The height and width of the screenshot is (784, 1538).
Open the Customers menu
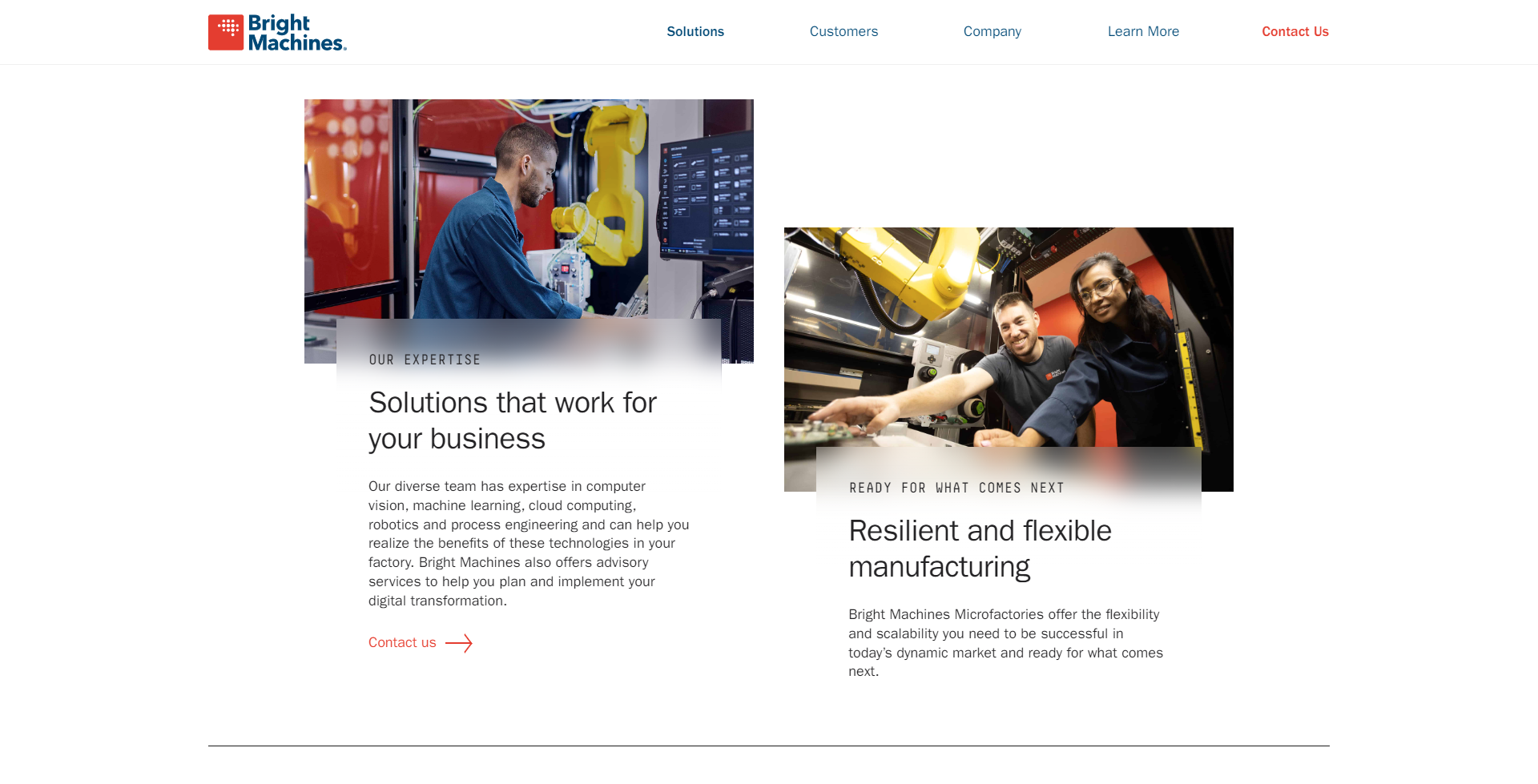[843, 32]
